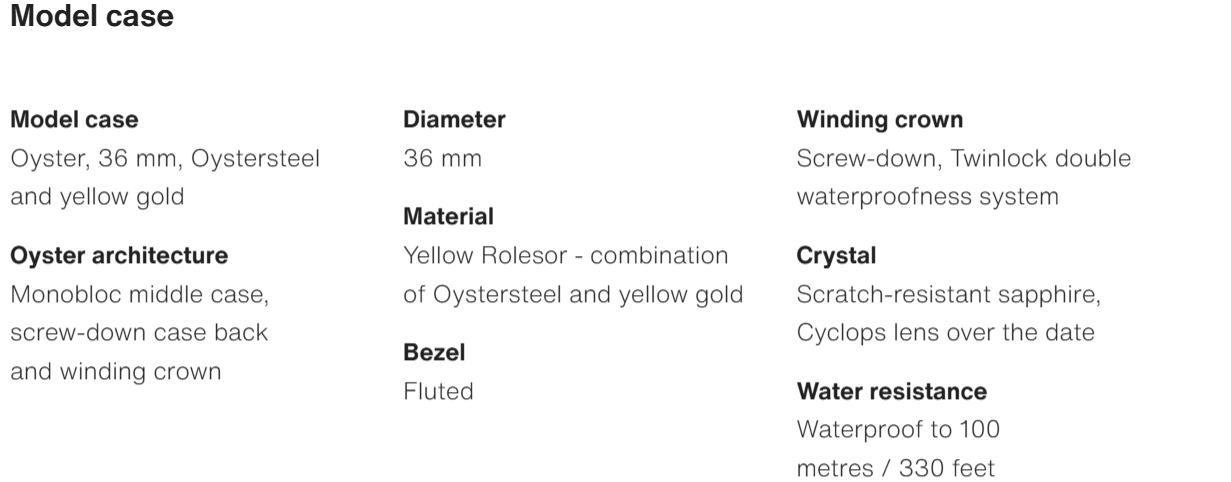Click the "Material" label

448,216
